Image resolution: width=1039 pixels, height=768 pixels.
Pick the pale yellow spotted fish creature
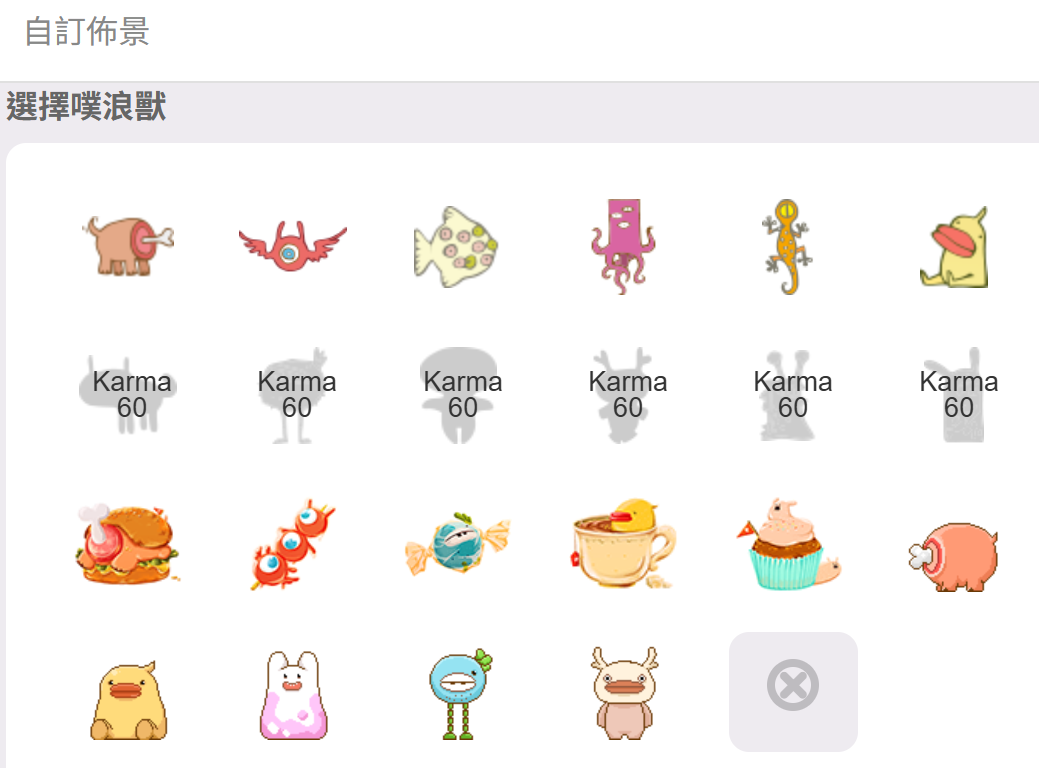click(x=456, y=247)
